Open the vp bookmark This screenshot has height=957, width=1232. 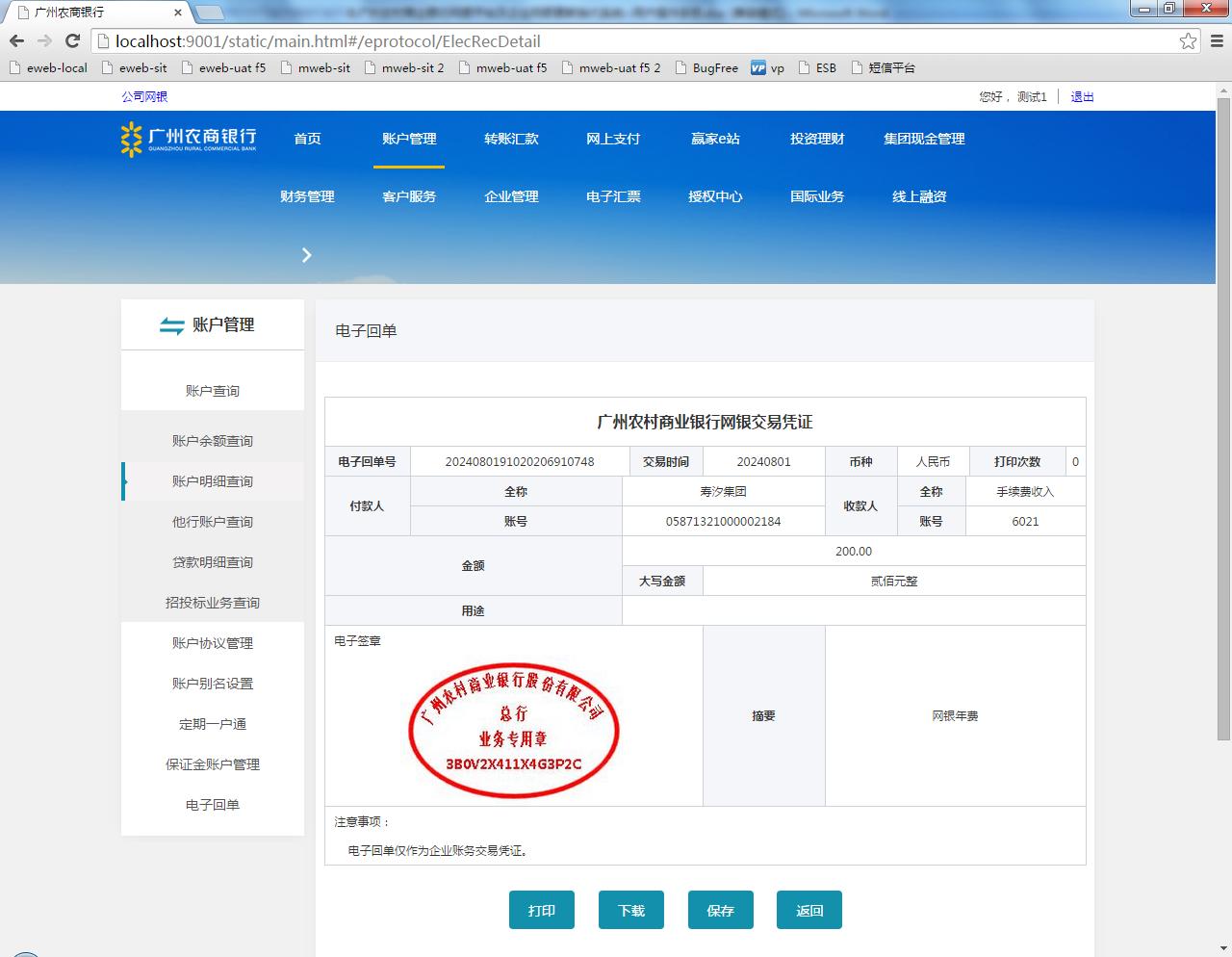(x=767, y=67)
